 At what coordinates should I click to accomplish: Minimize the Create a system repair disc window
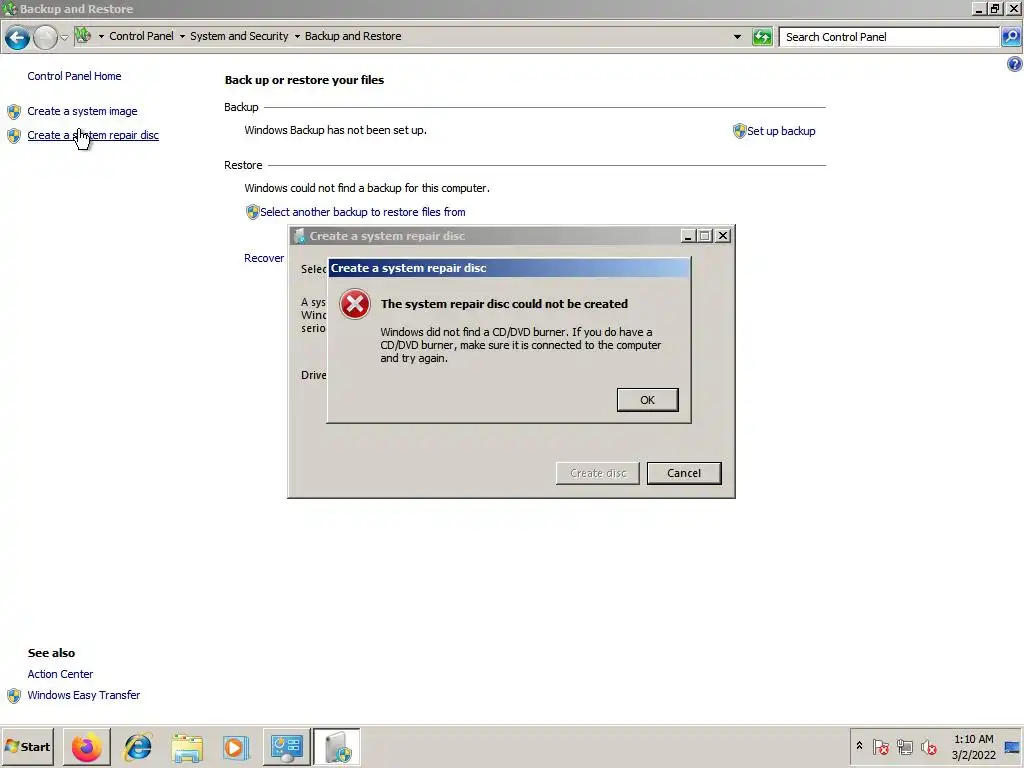pyautogui.click(x=688, y=236)
